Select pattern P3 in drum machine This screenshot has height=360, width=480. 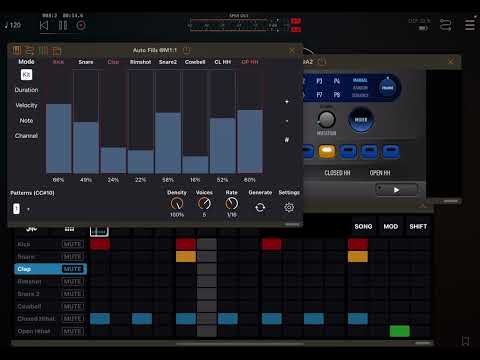[319, 81]
